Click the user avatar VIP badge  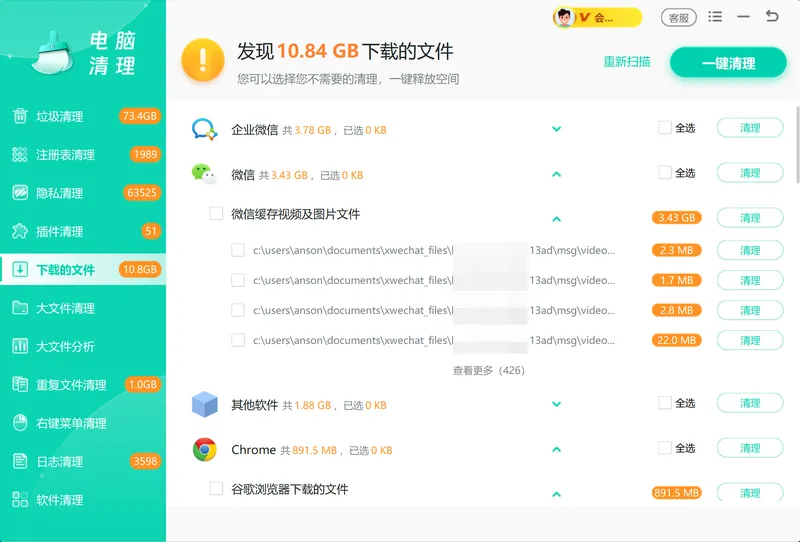pos(597,18)
